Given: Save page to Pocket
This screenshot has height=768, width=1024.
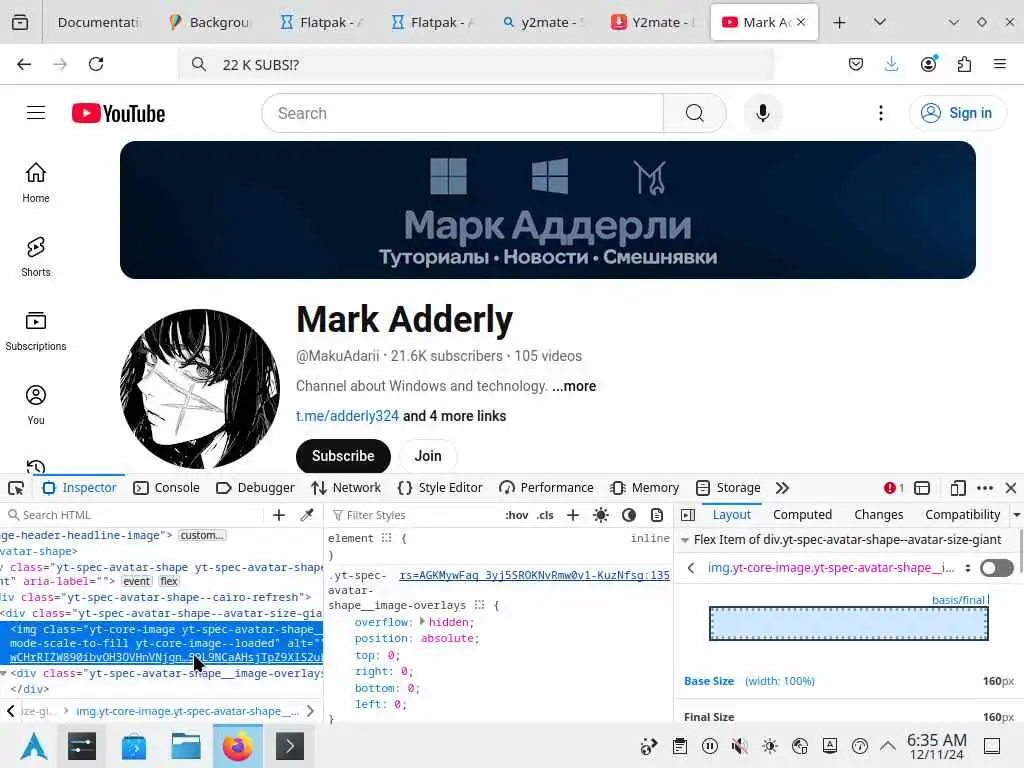Looking at the screenshot, I should point(856,64).
